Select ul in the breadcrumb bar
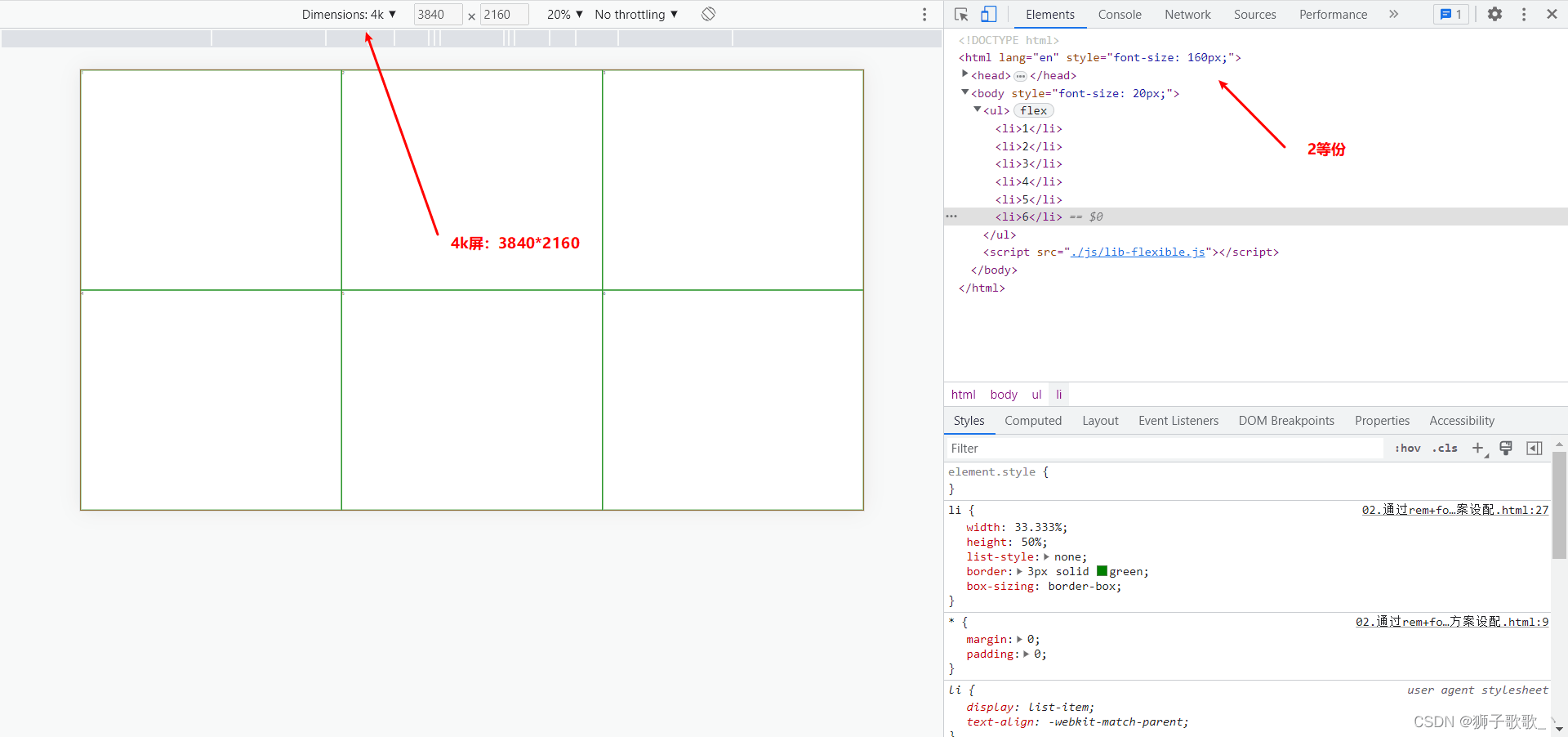 [x=1036, y=395]
